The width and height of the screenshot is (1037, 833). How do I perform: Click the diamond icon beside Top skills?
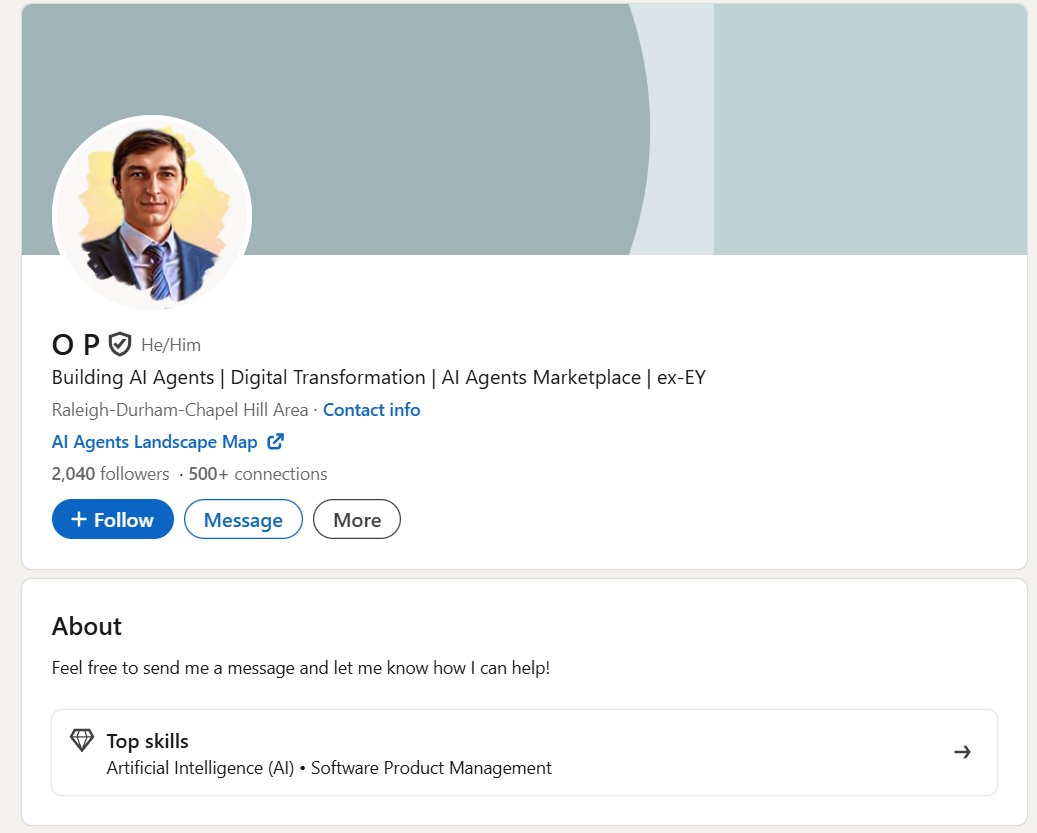82,741
